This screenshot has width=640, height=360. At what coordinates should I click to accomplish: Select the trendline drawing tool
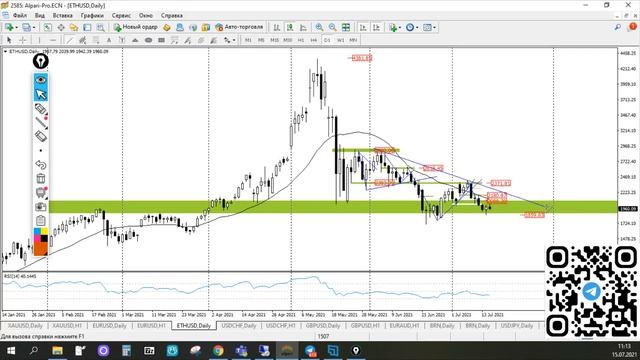[70, 40]
